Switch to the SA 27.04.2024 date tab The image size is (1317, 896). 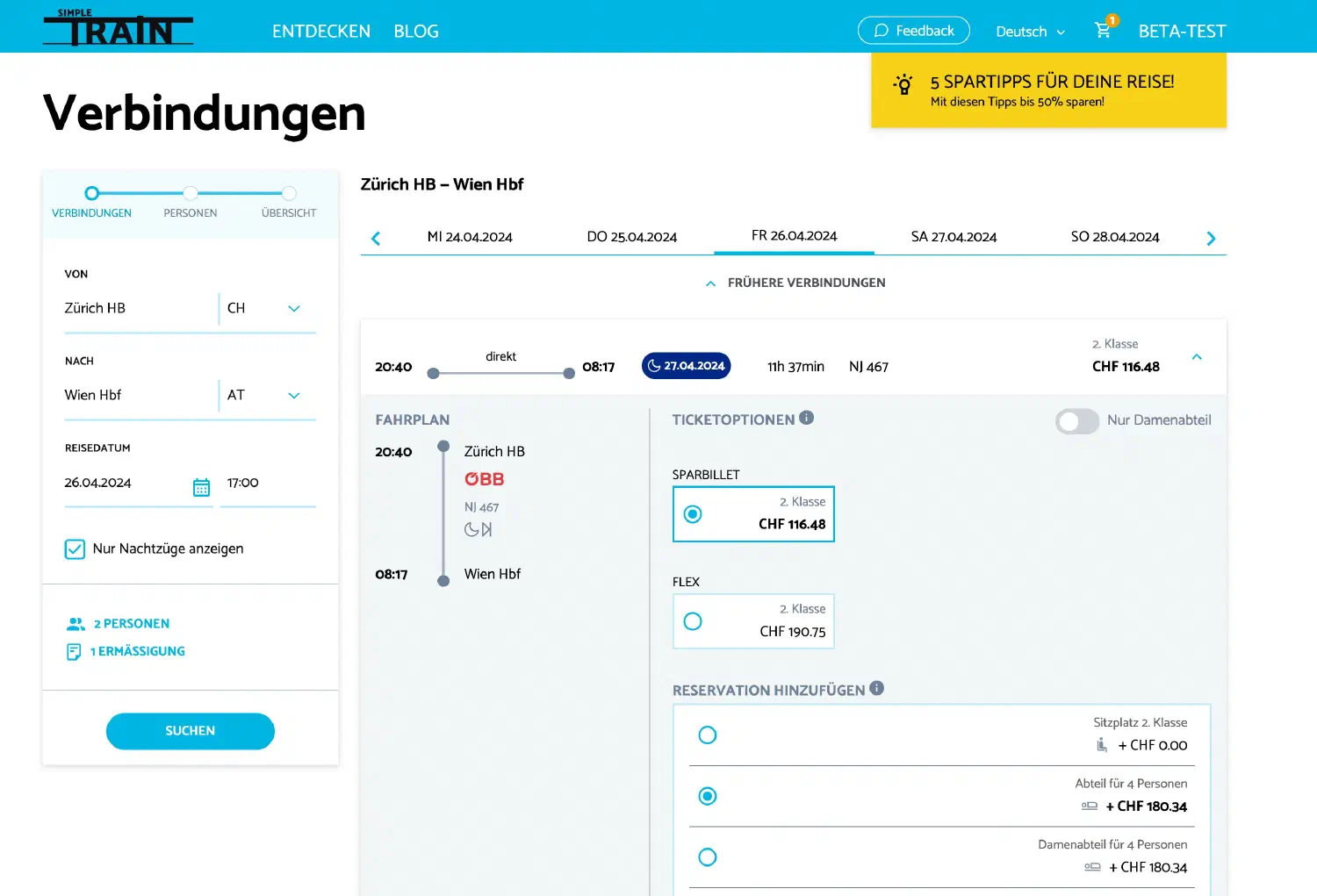954,237
